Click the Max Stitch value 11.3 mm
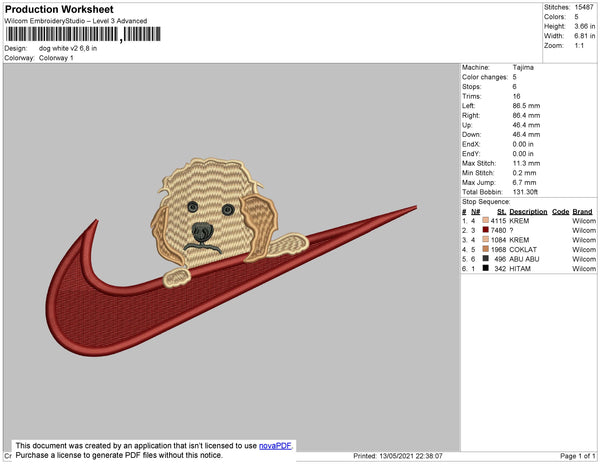This screenshot has width=600, height=464. click(x=526, y=163)
